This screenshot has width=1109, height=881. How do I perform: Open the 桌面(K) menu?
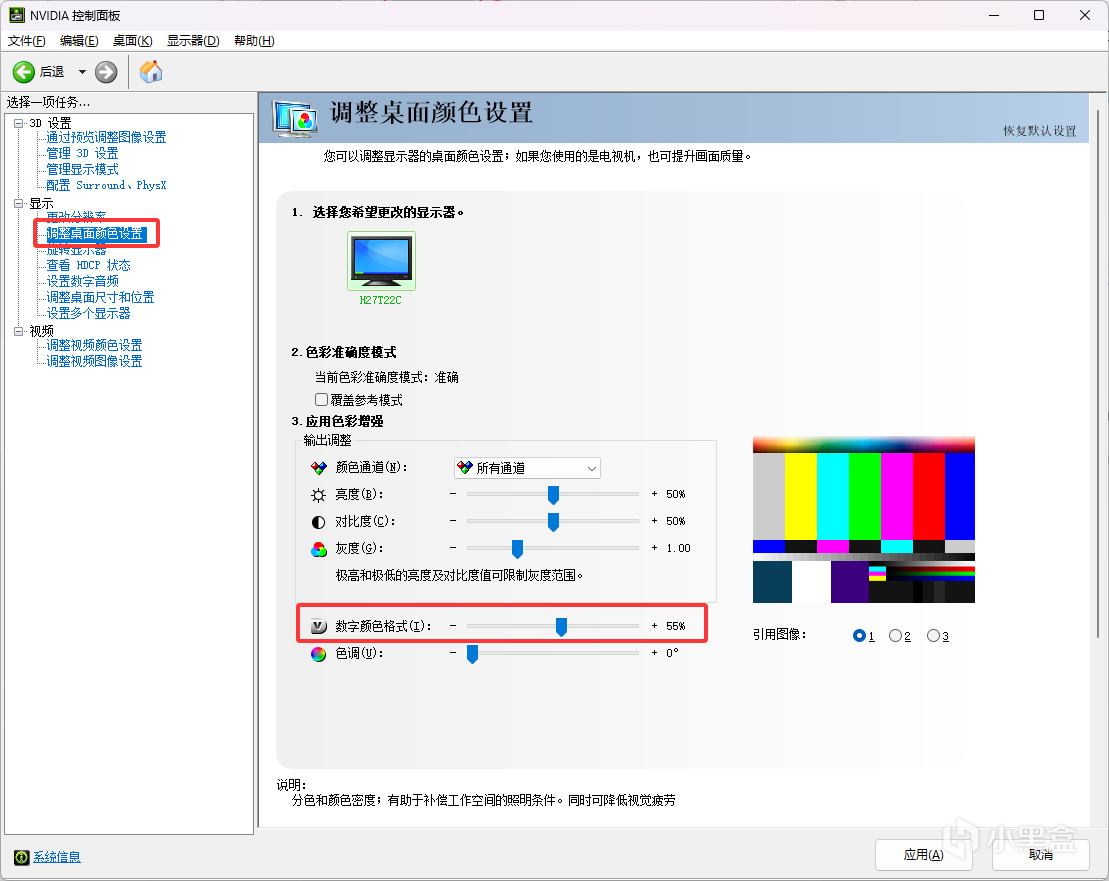coord(132,41)
